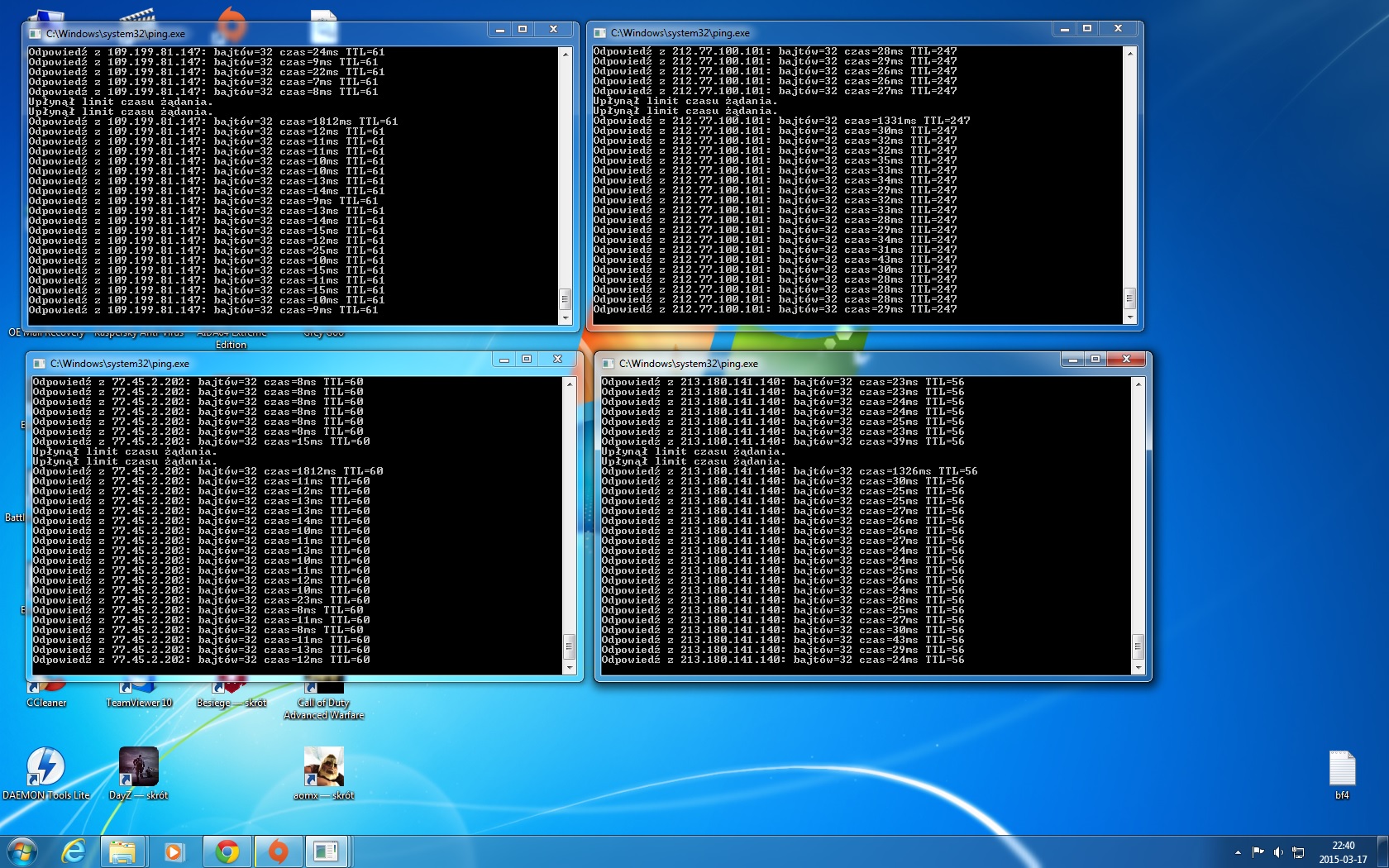The width and height of the screenshot is (1389, 868).
Task: Open the Action Center flag icon
Action: click(1258, 852)
